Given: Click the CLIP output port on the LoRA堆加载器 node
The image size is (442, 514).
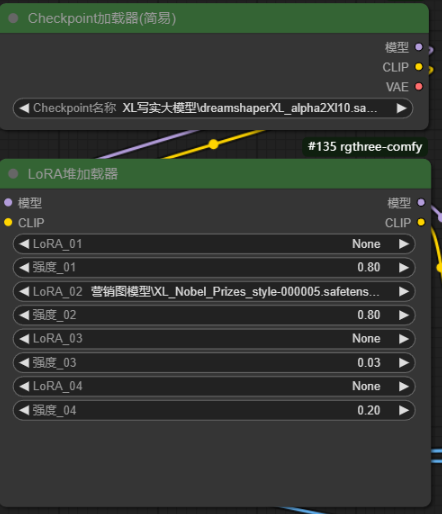Looking at the screenshot, I should (x=421, y=222).
